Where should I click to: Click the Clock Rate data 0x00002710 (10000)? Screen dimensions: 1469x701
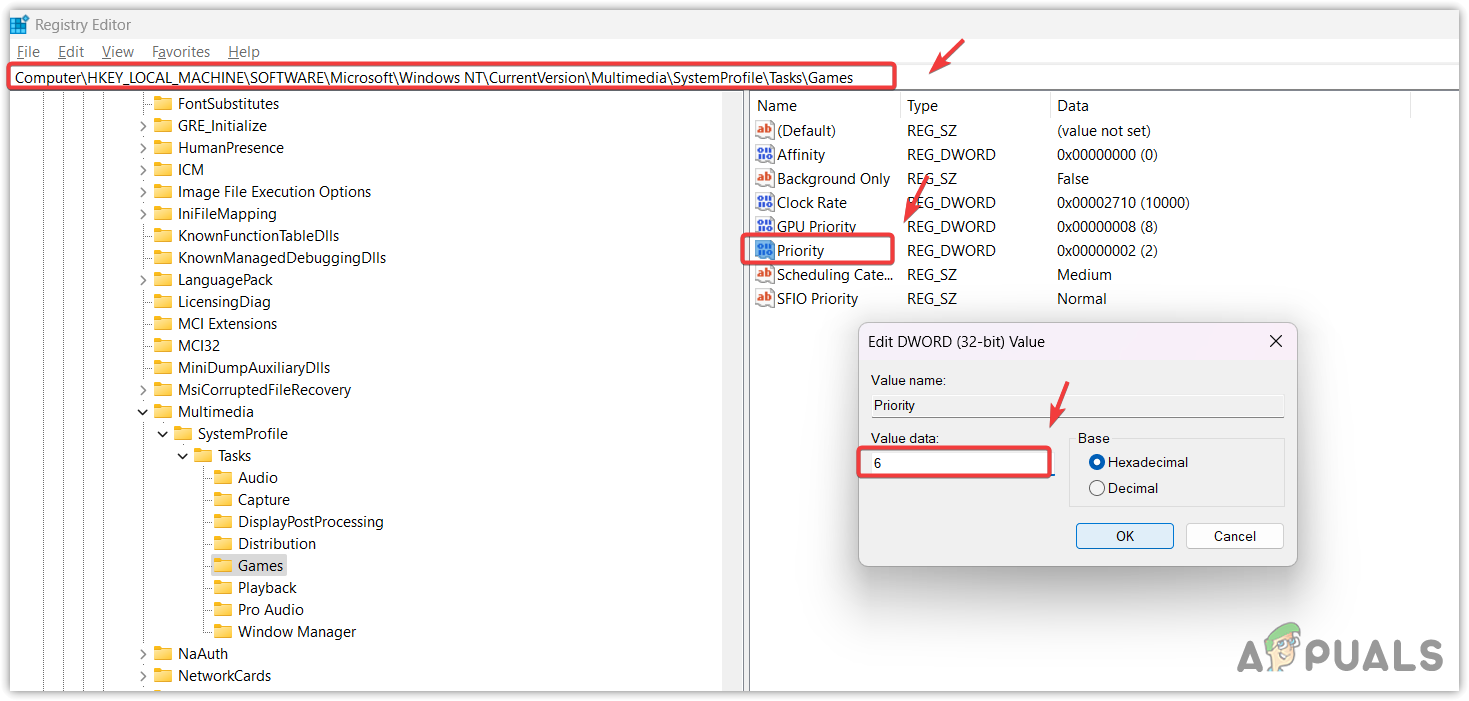pyautogui.click(x=1123, y=202)
